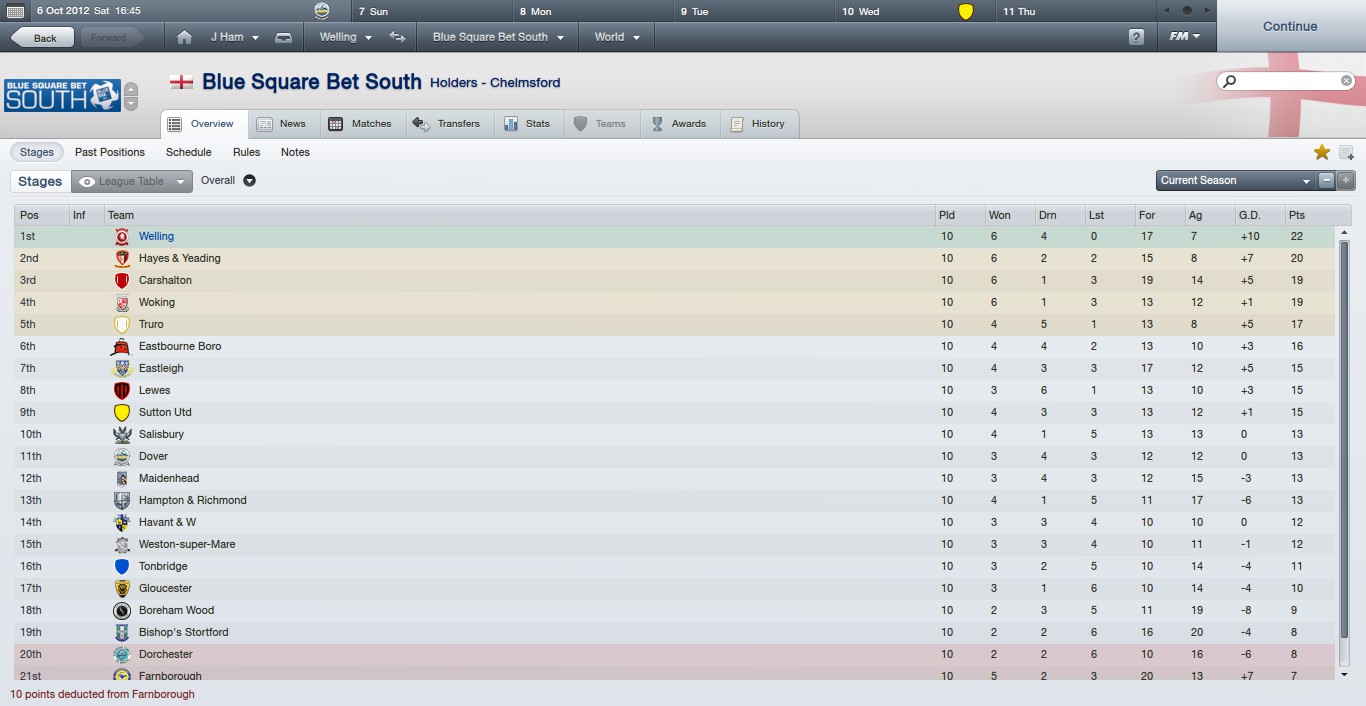Open the calendar icon beside the date

(15, 11)
